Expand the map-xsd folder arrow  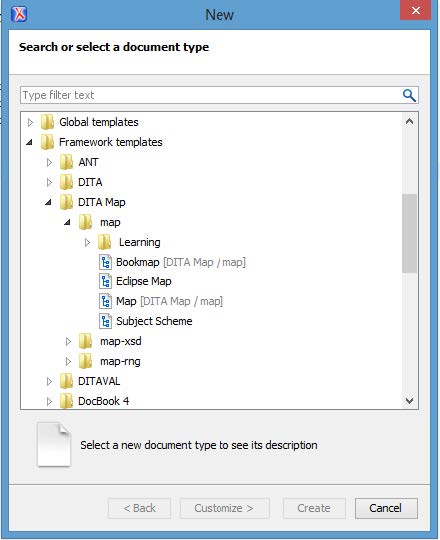point(68,342)
